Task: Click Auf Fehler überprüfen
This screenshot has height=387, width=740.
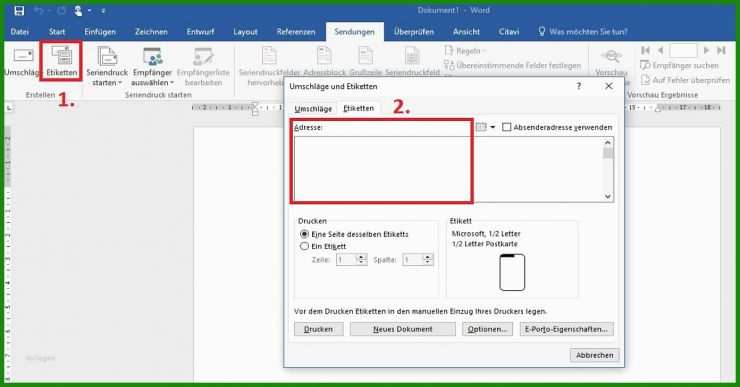Action: coord(685,80)
